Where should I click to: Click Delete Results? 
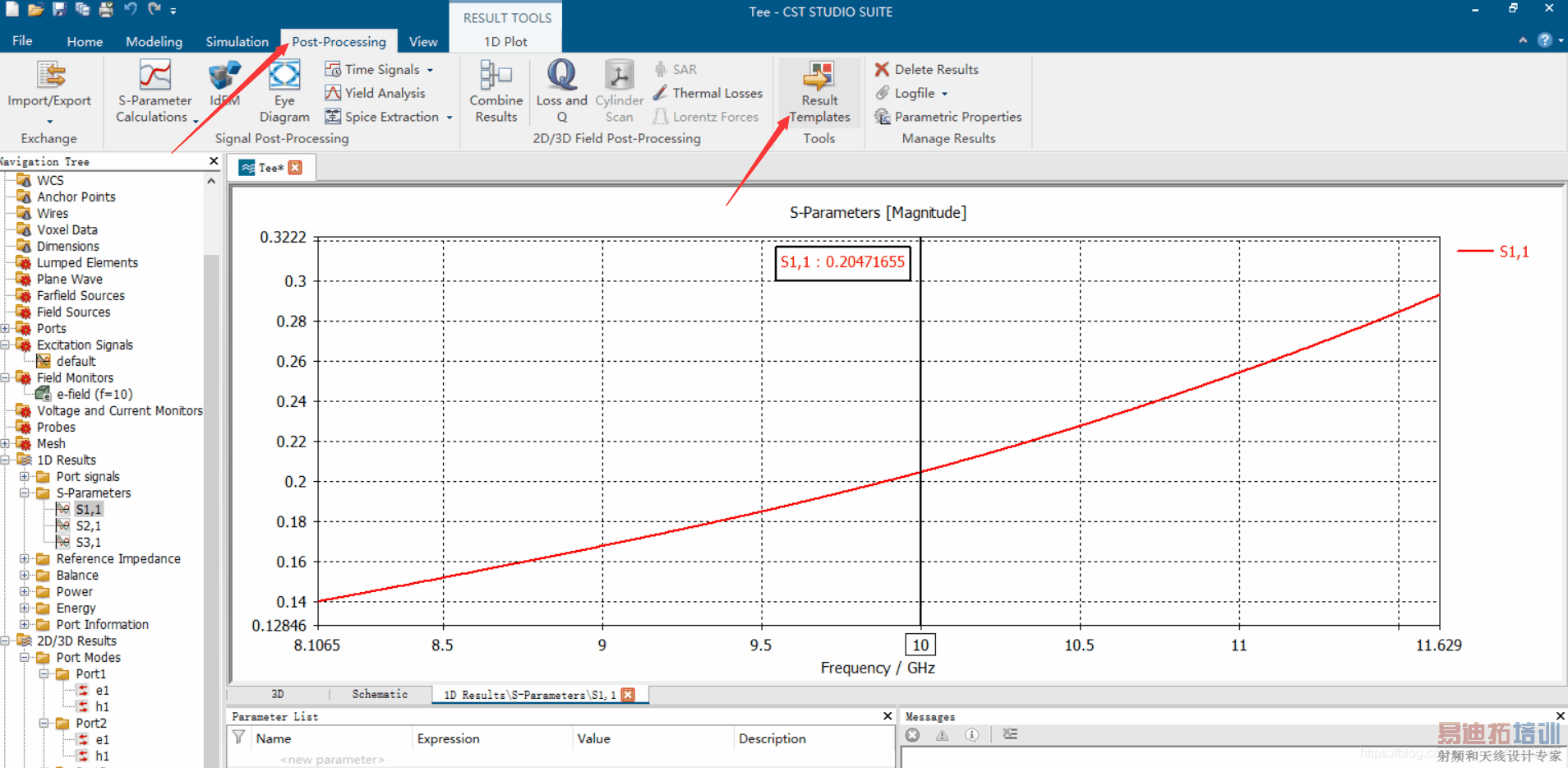coord(927,69)
